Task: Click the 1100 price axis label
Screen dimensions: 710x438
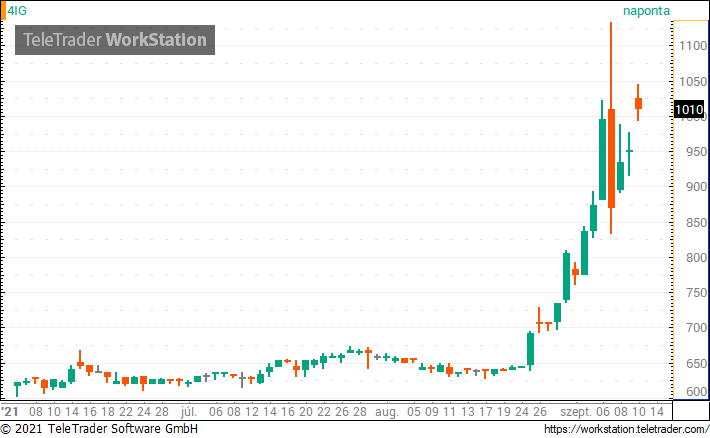Action: (693, 46)
